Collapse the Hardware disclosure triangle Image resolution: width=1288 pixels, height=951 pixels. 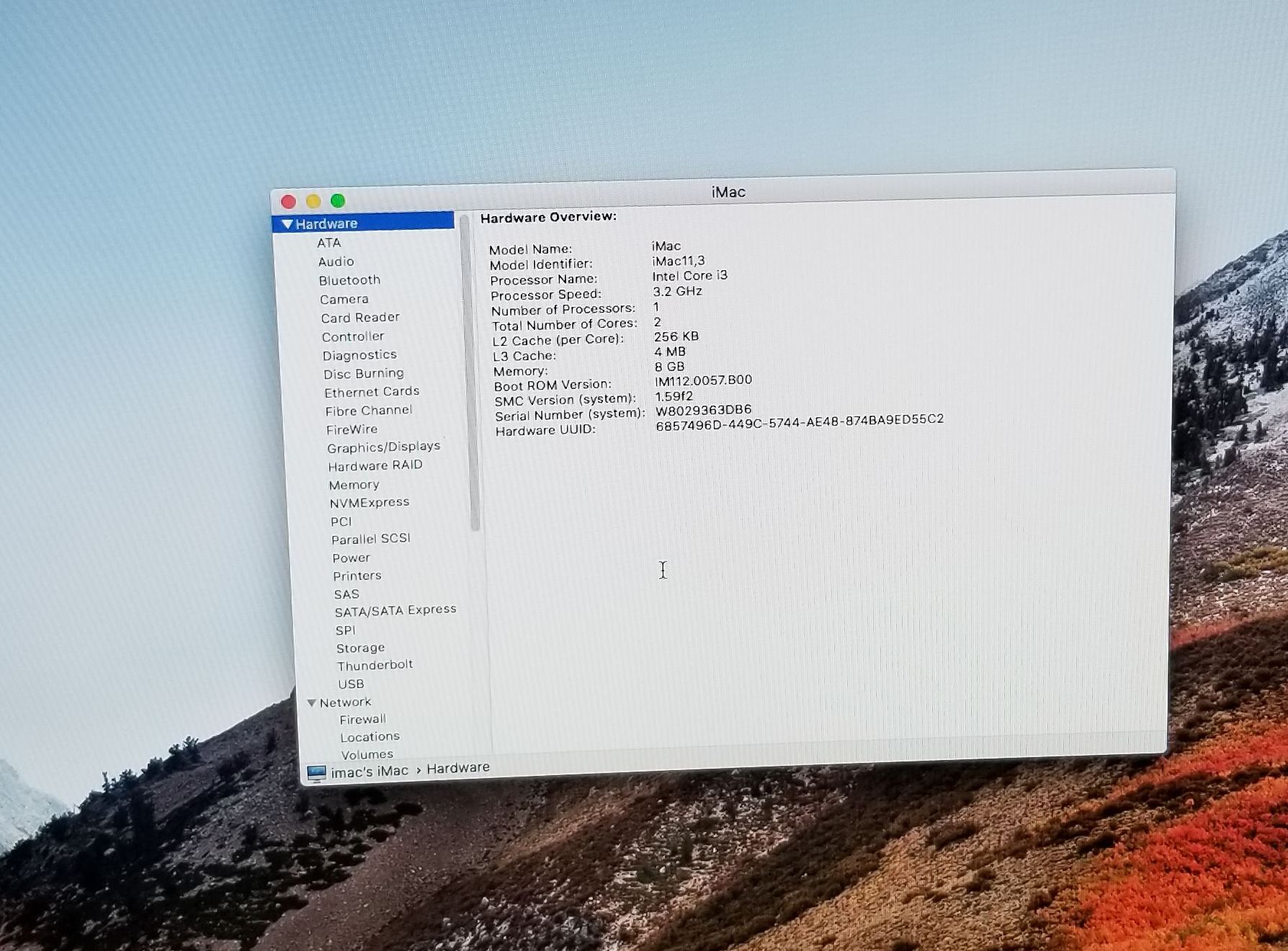287,224
